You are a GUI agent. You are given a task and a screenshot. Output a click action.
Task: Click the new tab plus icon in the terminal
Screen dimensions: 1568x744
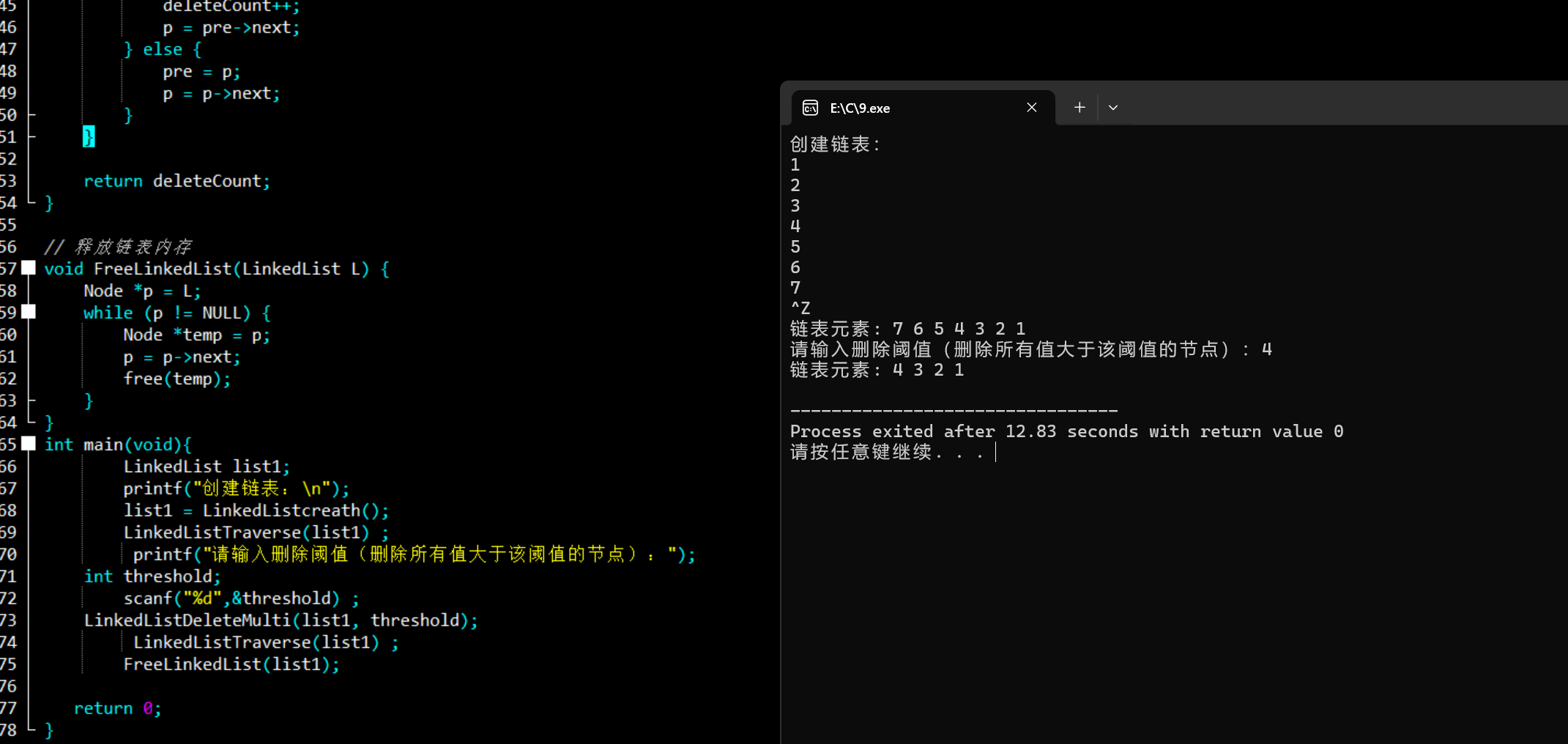point(1078,107)
